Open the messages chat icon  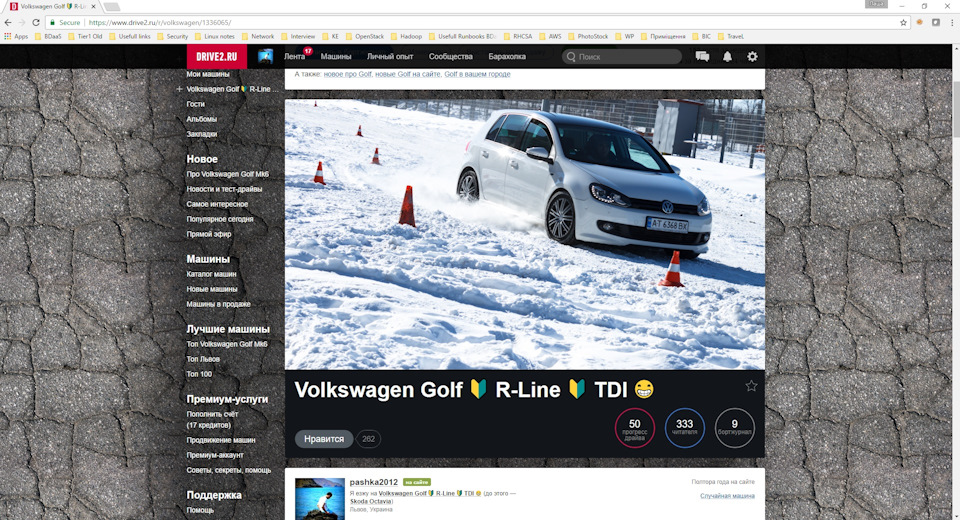click(702, 56)
